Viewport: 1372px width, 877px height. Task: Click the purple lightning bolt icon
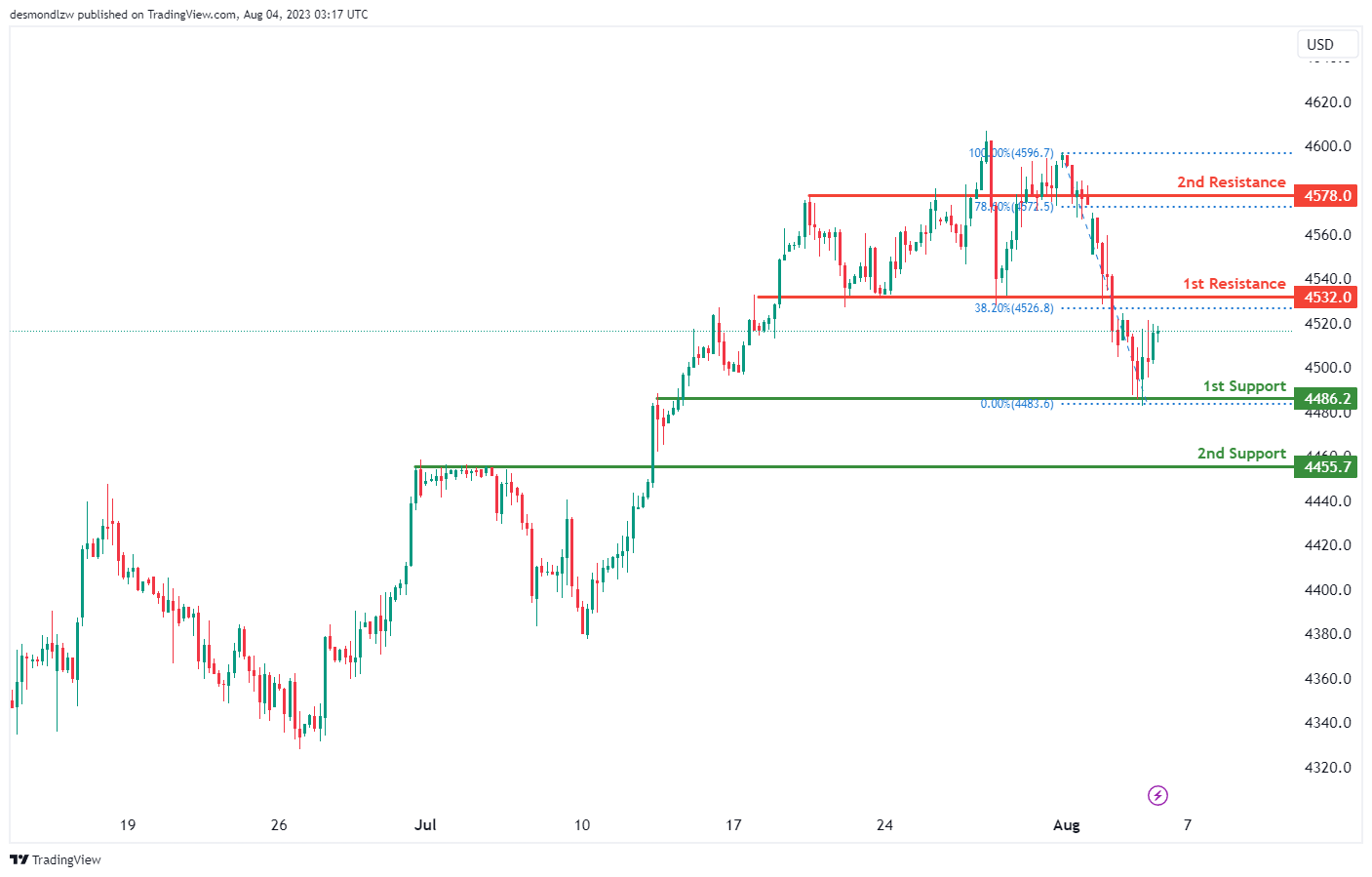tap(1157, 795)
